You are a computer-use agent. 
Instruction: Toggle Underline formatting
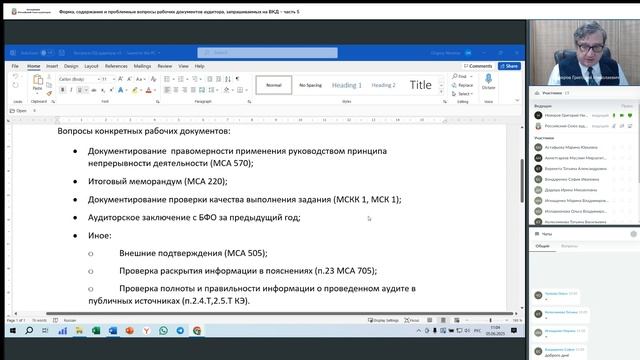pyautogui.click(x=80, y=90)
